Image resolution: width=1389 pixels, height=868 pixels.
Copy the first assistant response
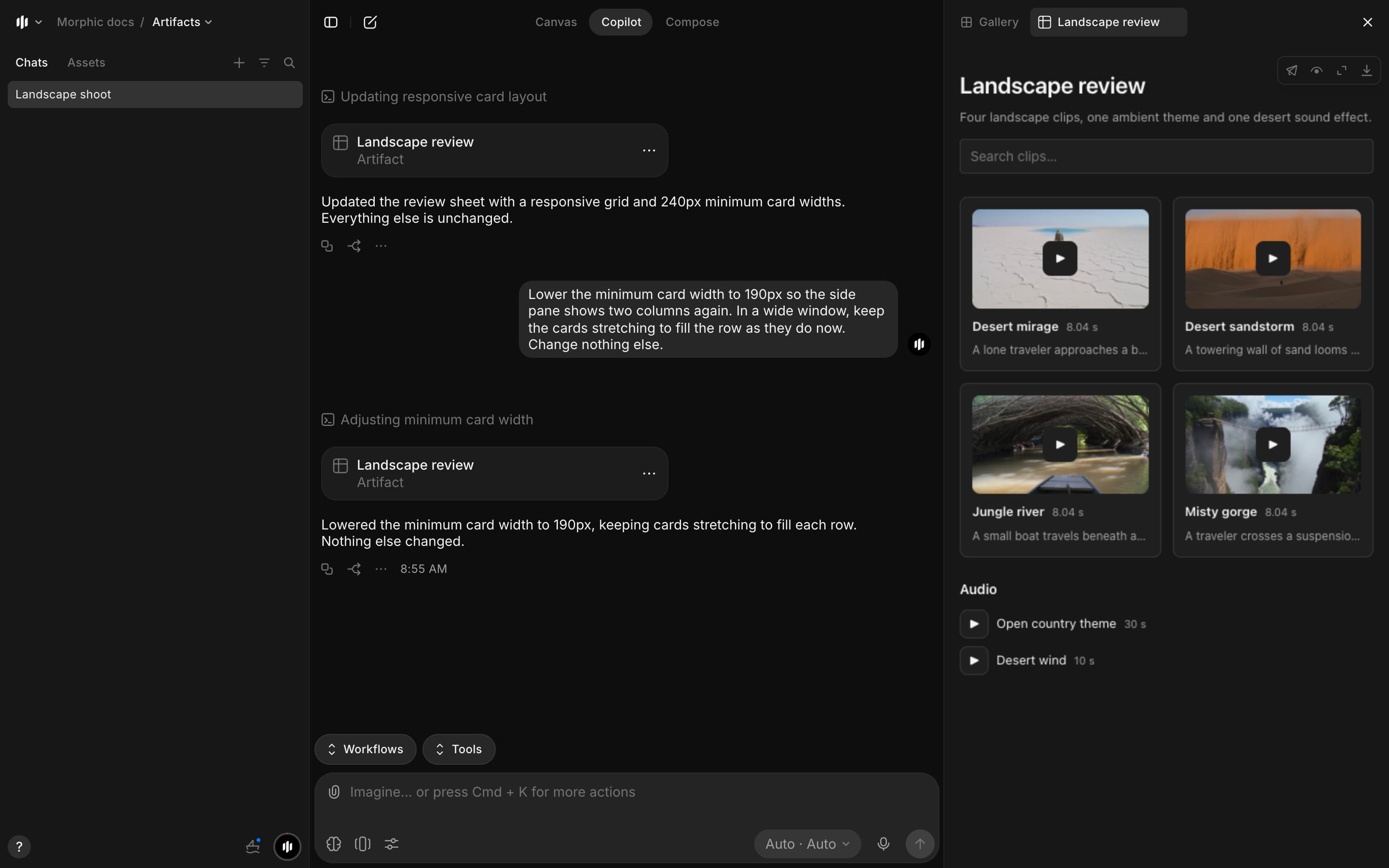(327, 246)
